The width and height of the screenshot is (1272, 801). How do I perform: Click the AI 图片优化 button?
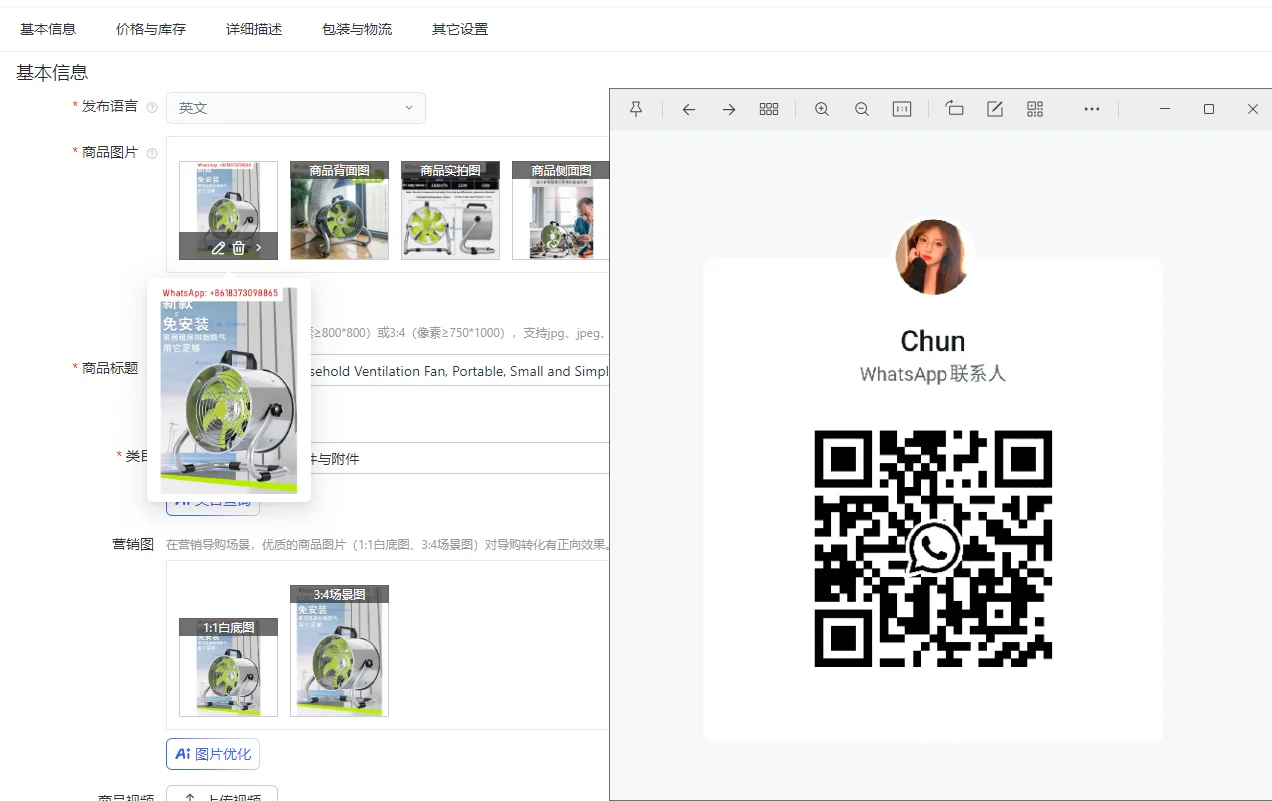point(213,754)
